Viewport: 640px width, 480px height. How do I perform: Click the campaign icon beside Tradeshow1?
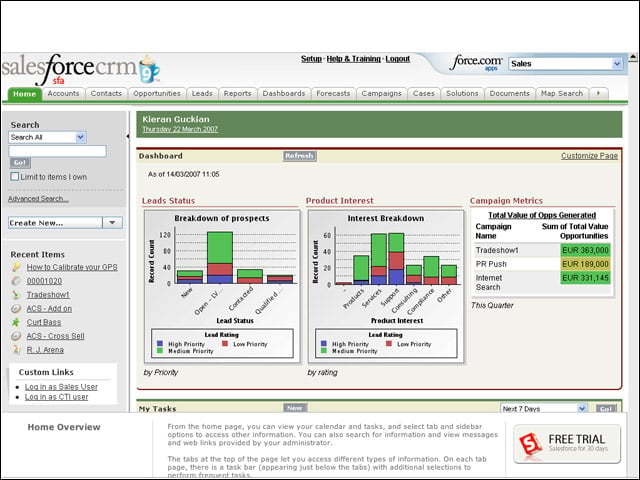16,295
